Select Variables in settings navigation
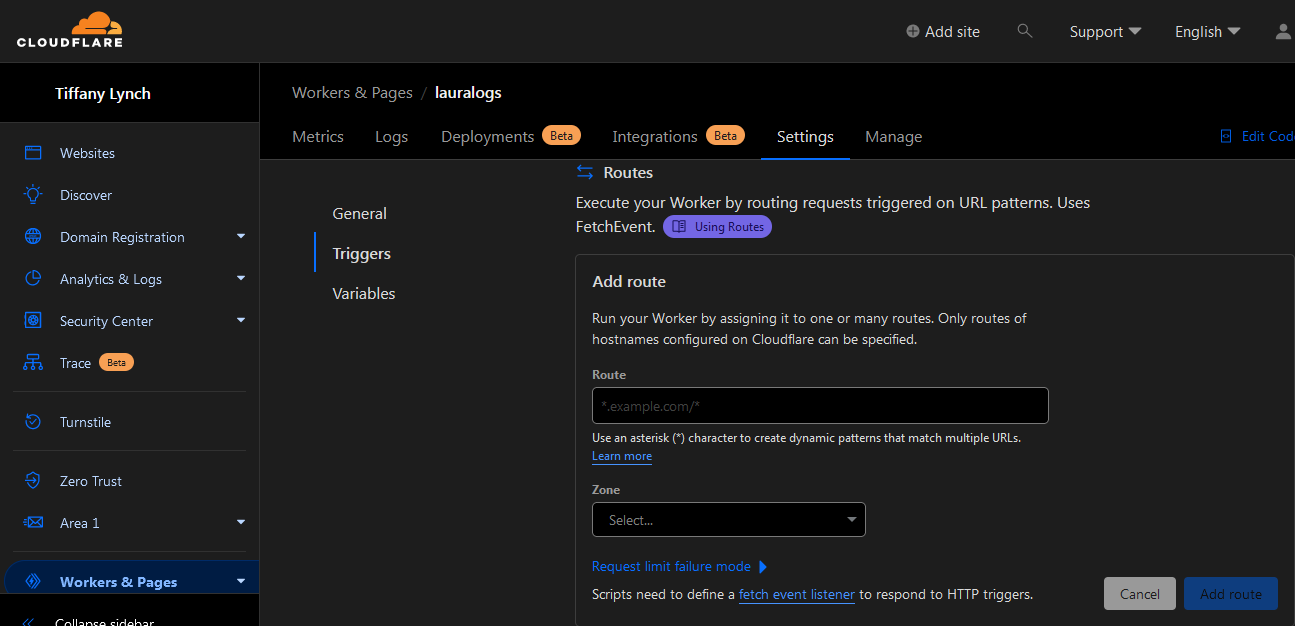1295x626 pixels. tap(364, 294)
